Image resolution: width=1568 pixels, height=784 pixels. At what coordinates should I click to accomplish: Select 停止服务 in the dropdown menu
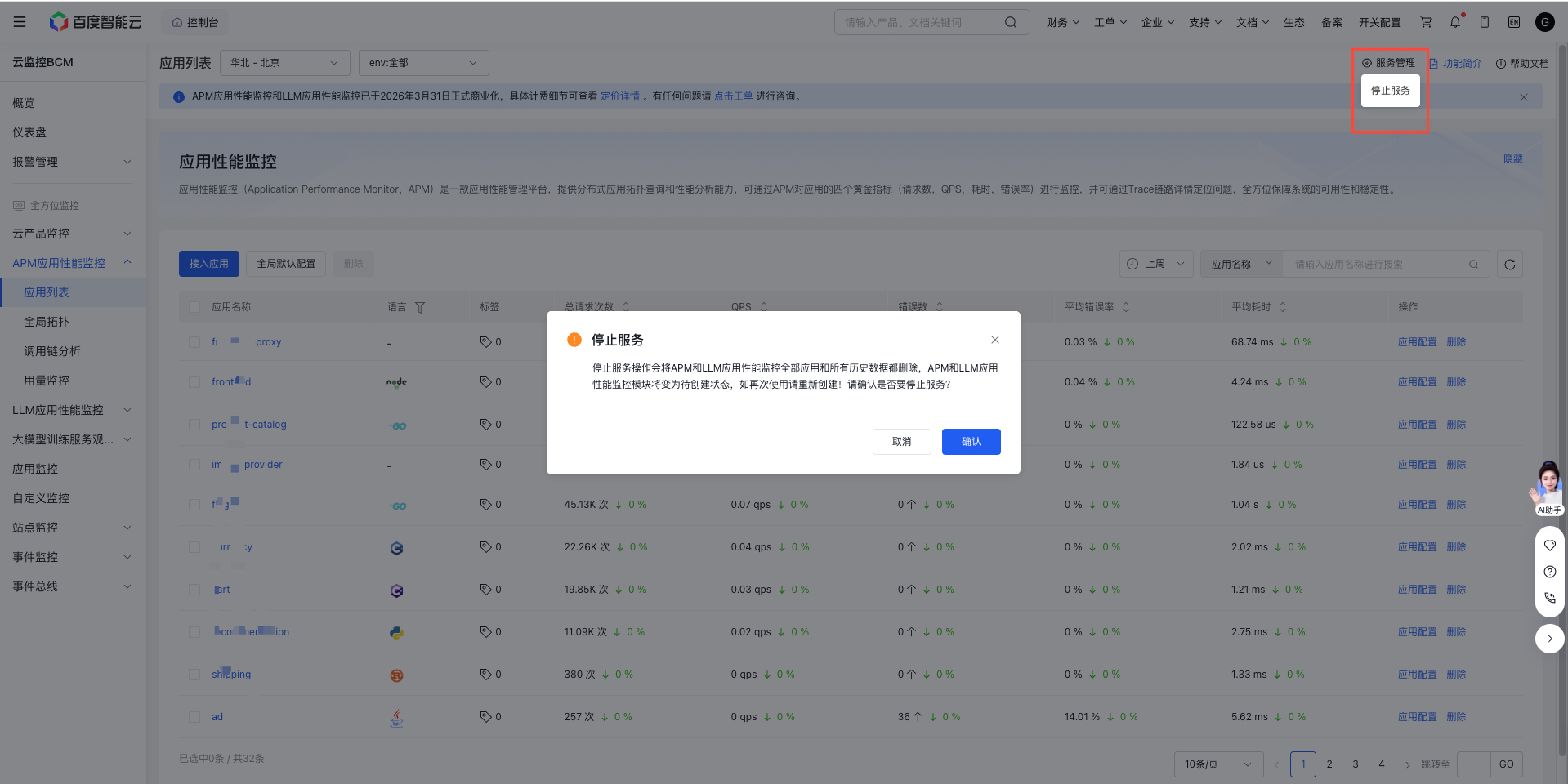pyautogui.click(x=1390, y=91)
